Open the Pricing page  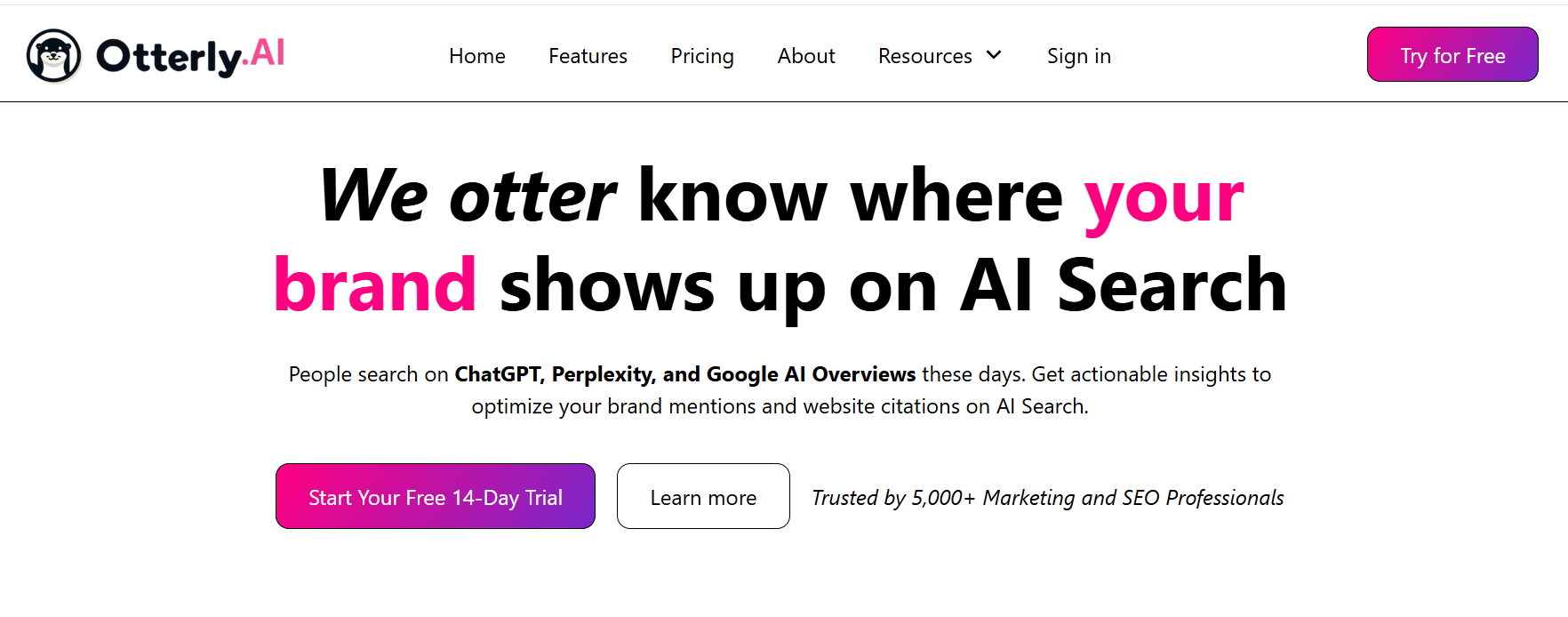click(702, 55)
